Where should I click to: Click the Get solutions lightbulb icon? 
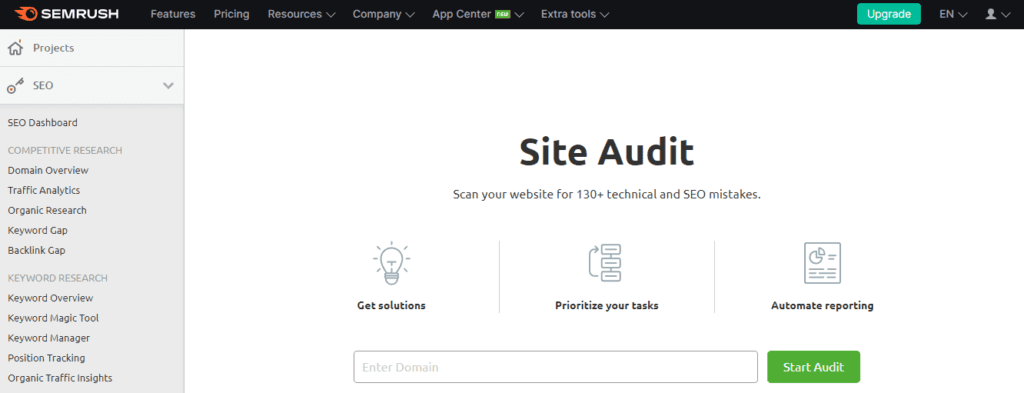pyautogui.click(x=391, y=263)
